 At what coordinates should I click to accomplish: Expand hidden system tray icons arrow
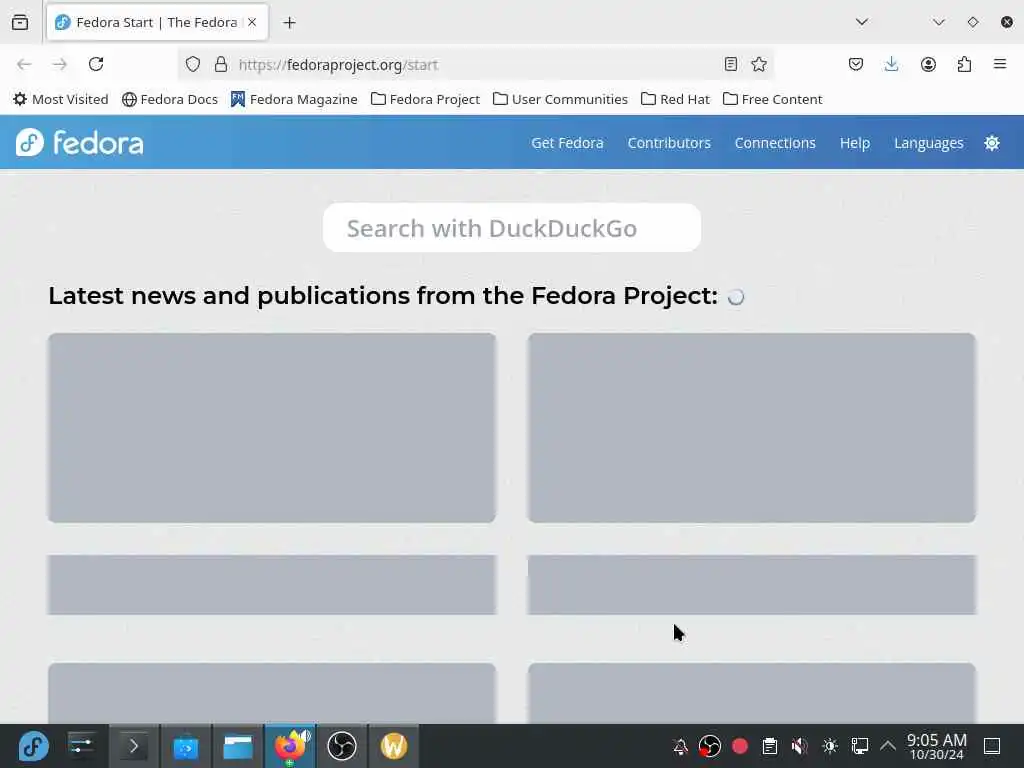coord(888,745)
